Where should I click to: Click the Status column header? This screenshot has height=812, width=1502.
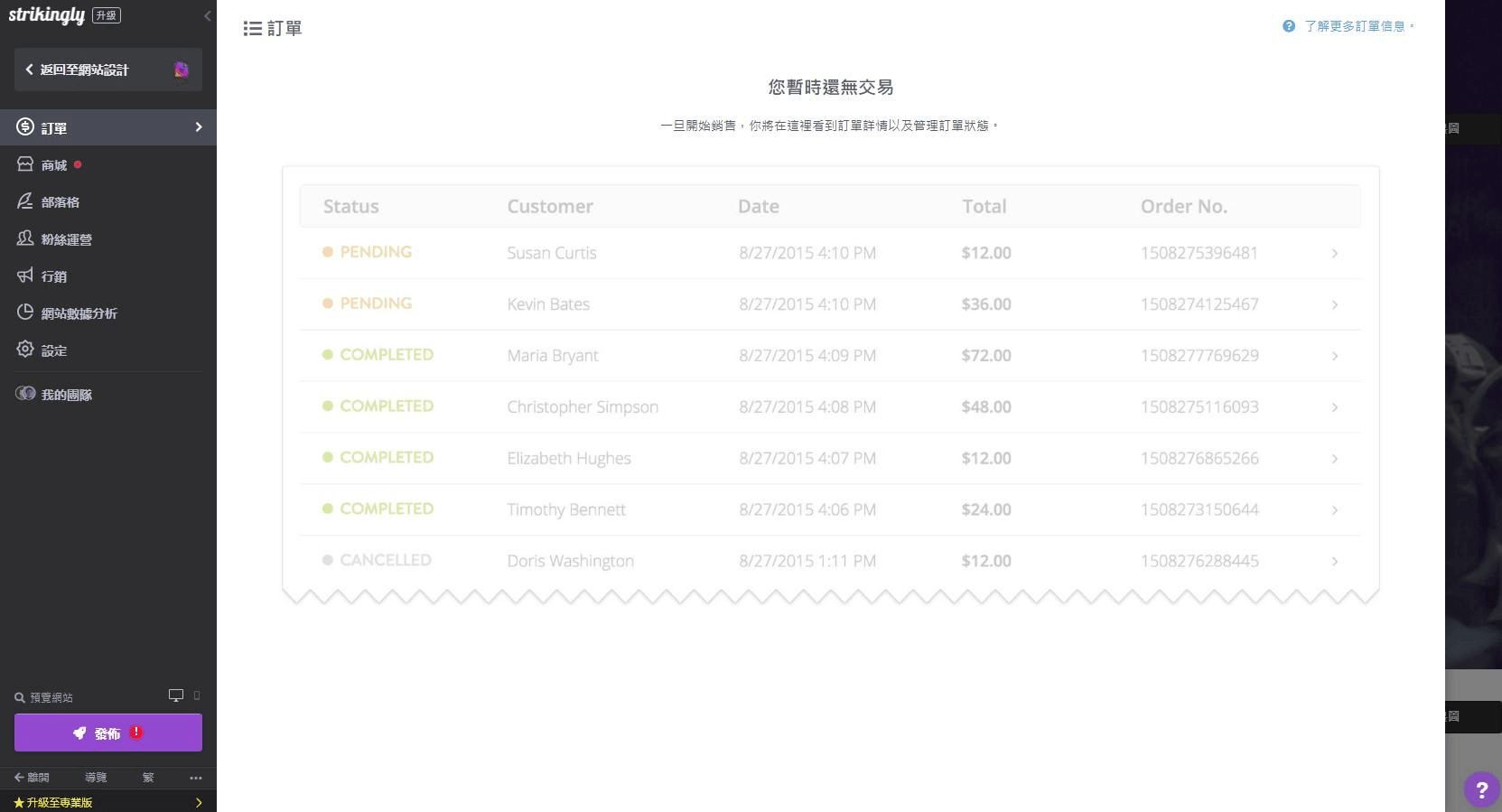[351, 207]
